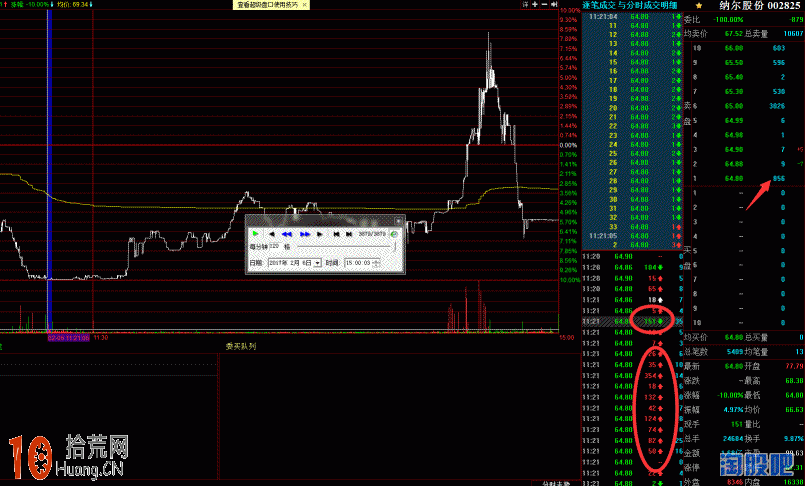The height and width of the screenshot is (486, 805).
Task: Click the 均卖价 67.52 value
Action: pyautogui.click(x=734, y=34)
